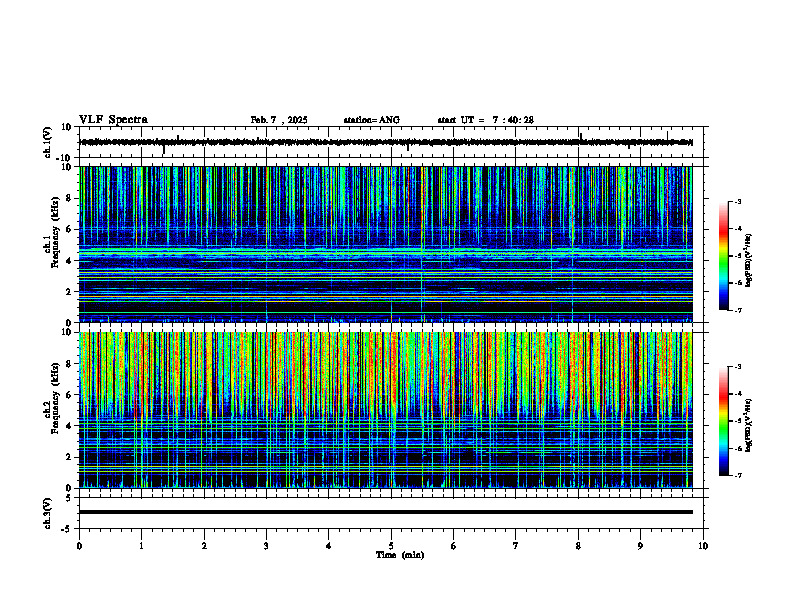Image resolution: width=792 pixels, height=612 pixels.
Task: Click time axis tick label "7"
Action: (516, 546)
